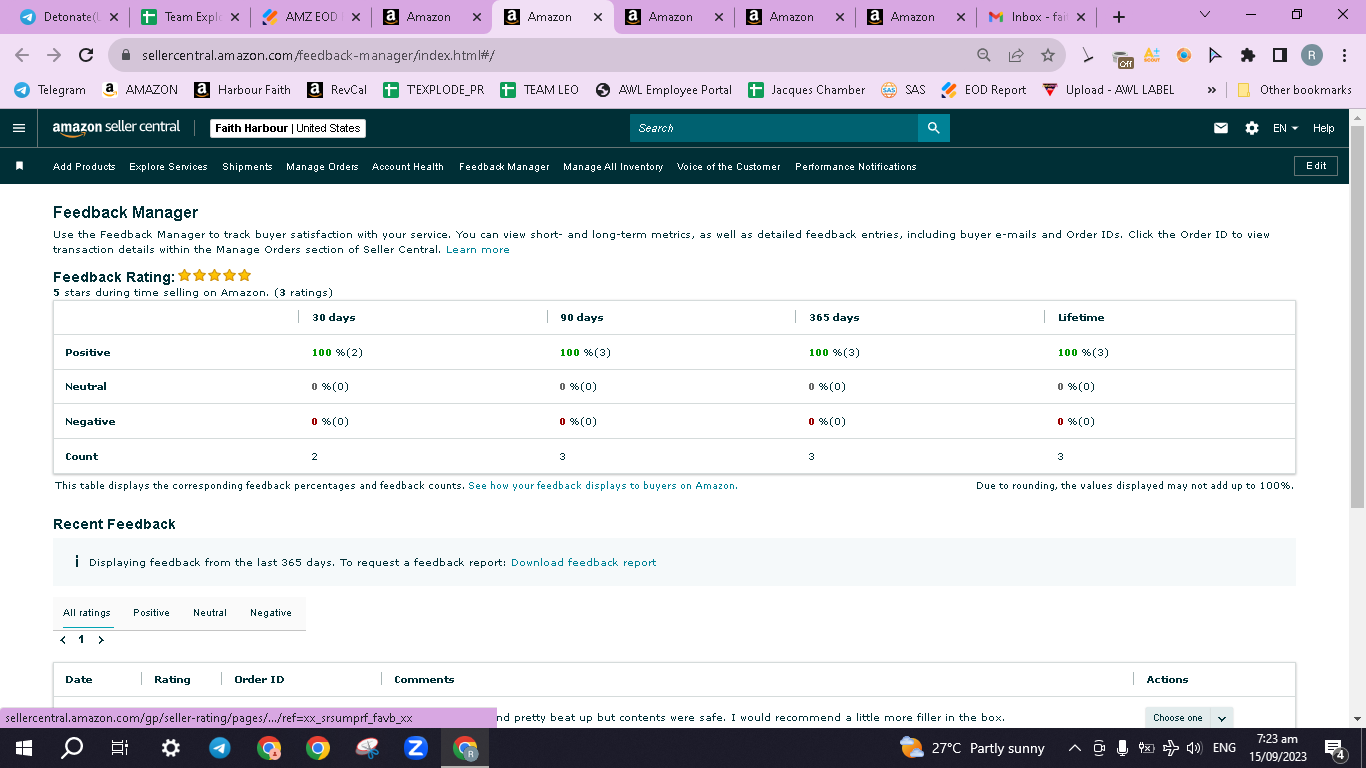The image size is (1366, 768).
Task: Go to the next feedback page arrow
Action: pyautogui.click(x=101, y=640)
